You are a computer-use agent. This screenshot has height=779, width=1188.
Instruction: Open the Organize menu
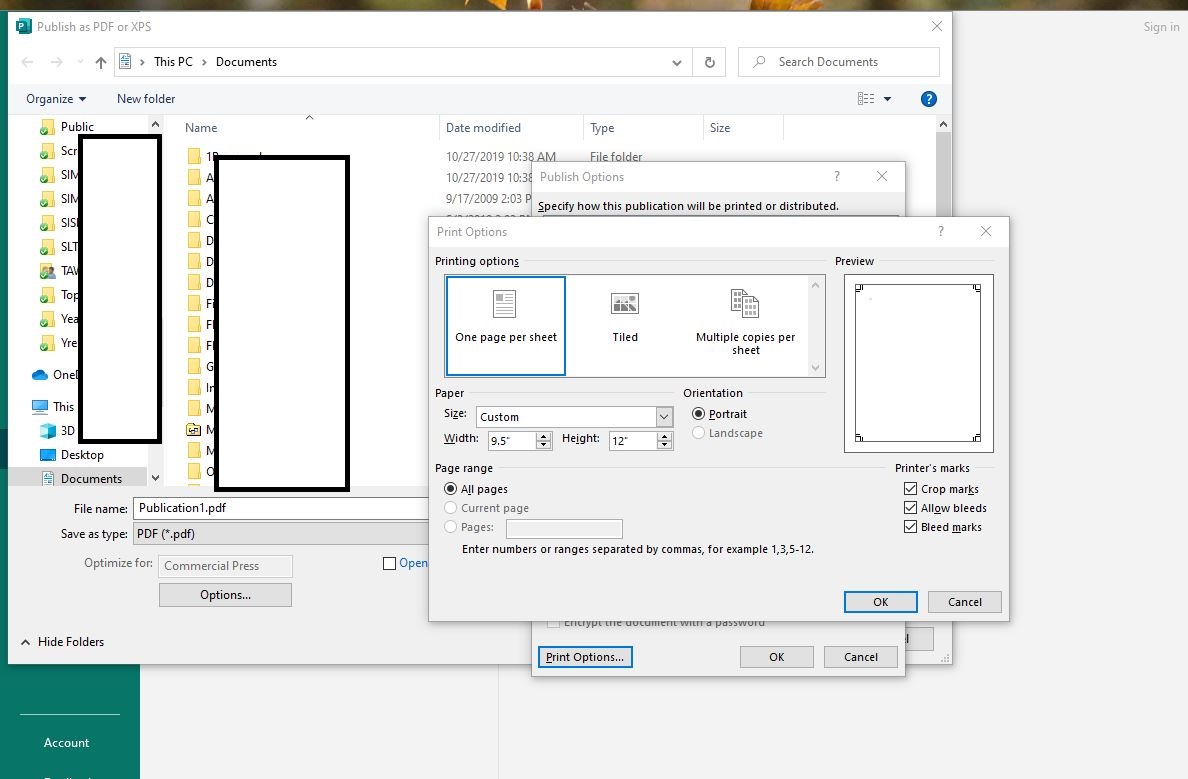click(56, 99)
